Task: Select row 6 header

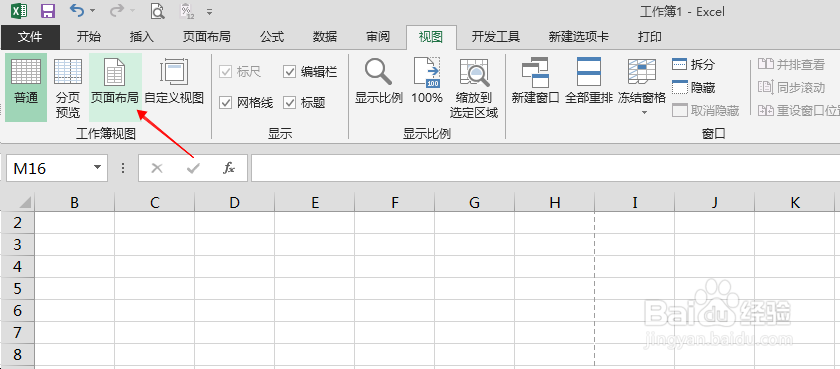Action: [x=17, y=311]
